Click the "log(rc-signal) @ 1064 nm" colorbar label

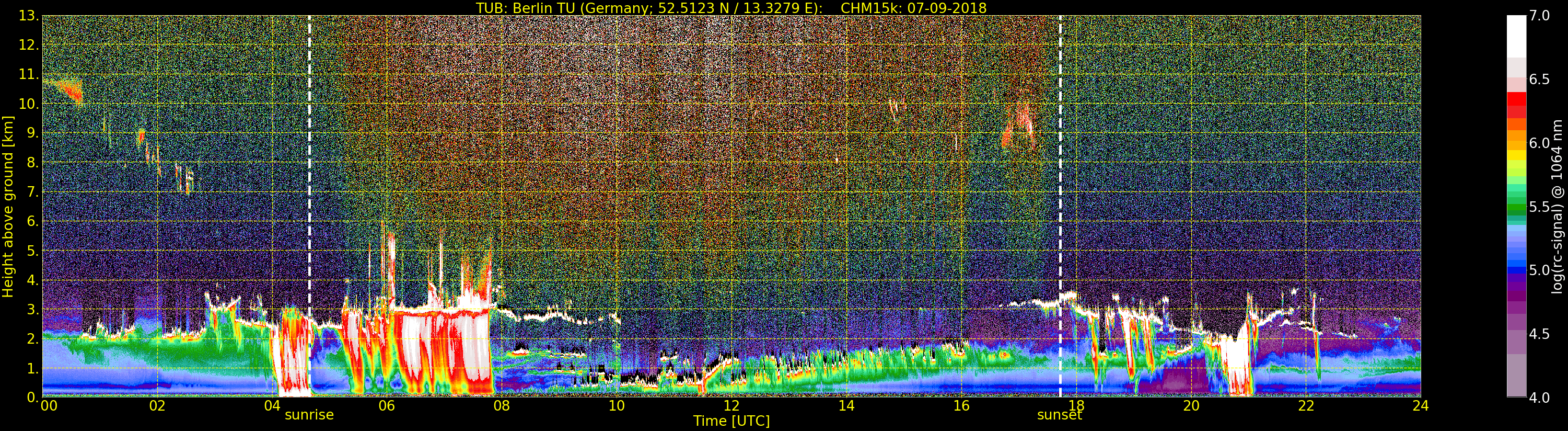1558,207
